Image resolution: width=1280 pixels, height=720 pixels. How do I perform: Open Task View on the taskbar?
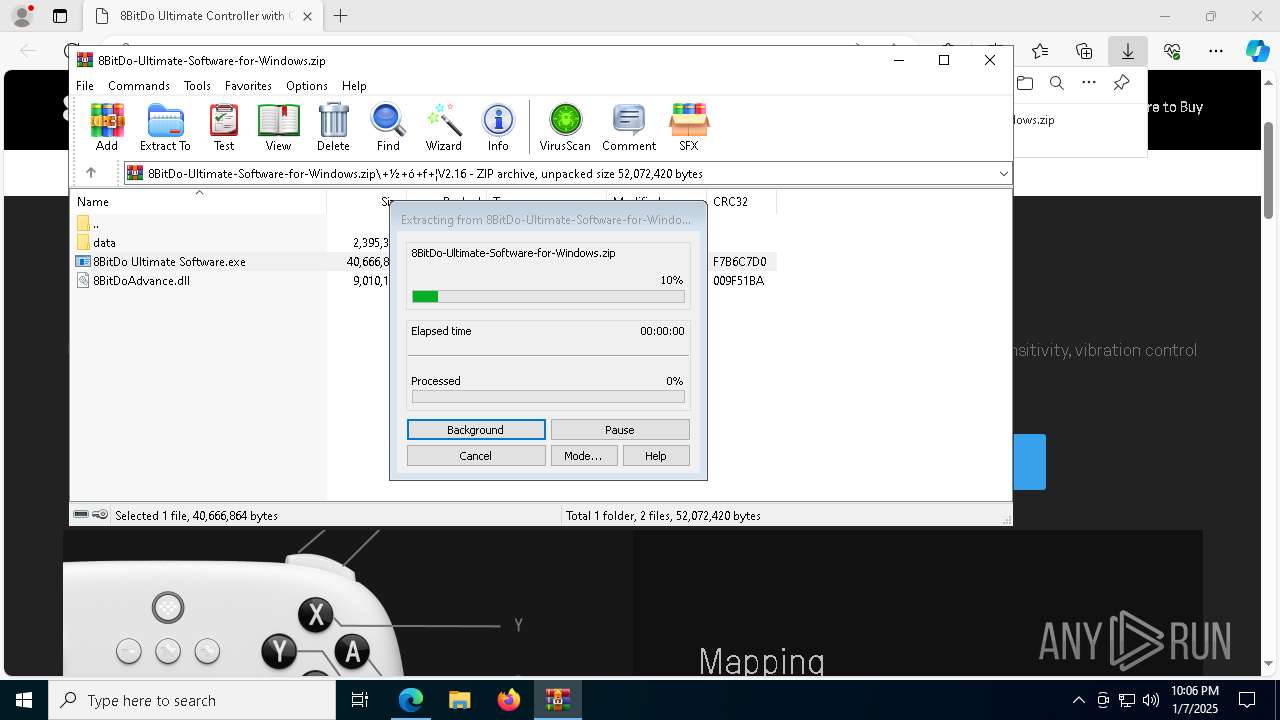pyautogui.click(x=360, y=700)
